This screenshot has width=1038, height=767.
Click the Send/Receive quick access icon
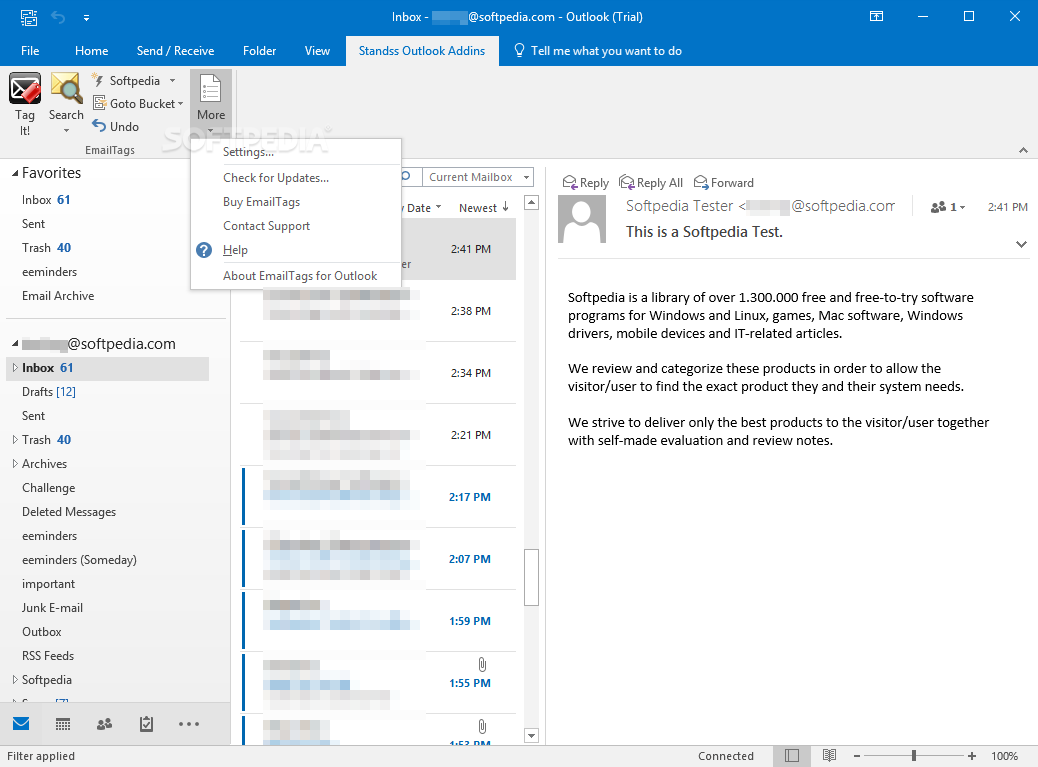(x=28, y=17)
